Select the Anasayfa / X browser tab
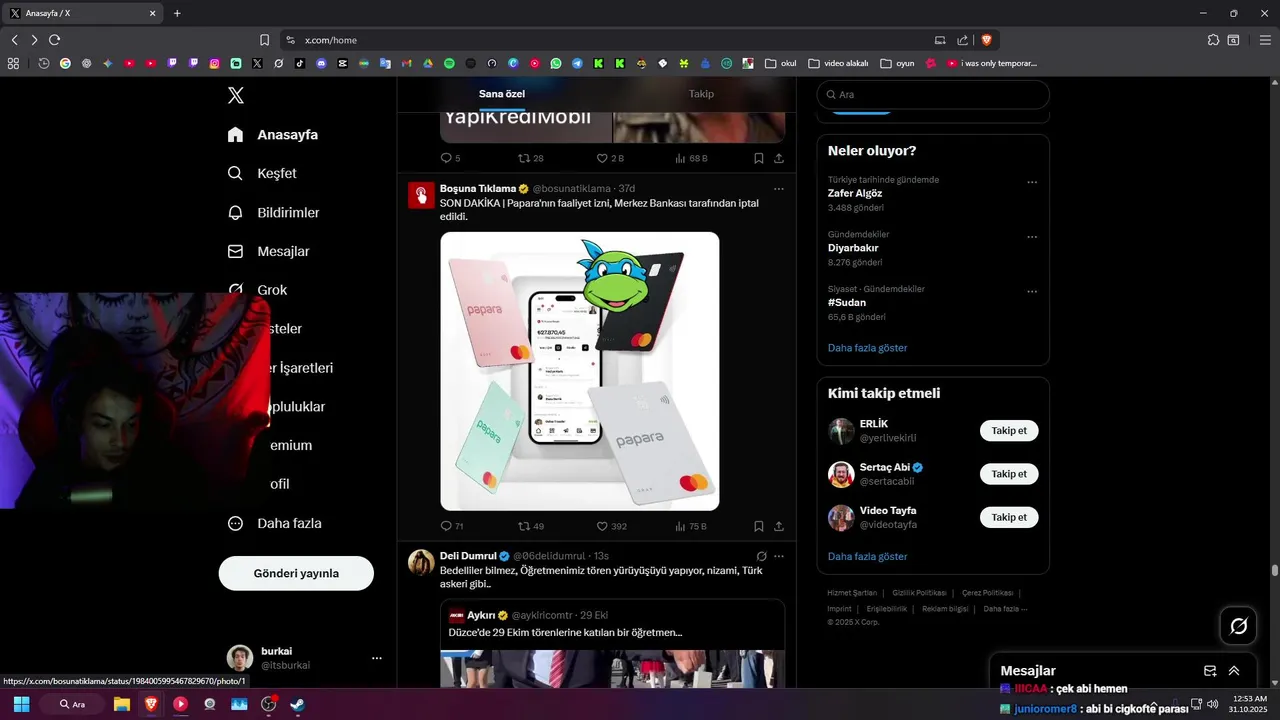1280x720 pixels. [83, 13]
